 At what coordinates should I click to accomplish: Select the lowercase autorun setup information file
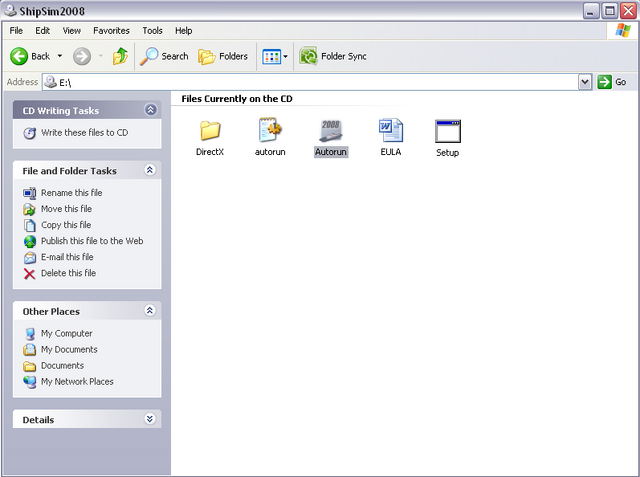tap(270, 129)
